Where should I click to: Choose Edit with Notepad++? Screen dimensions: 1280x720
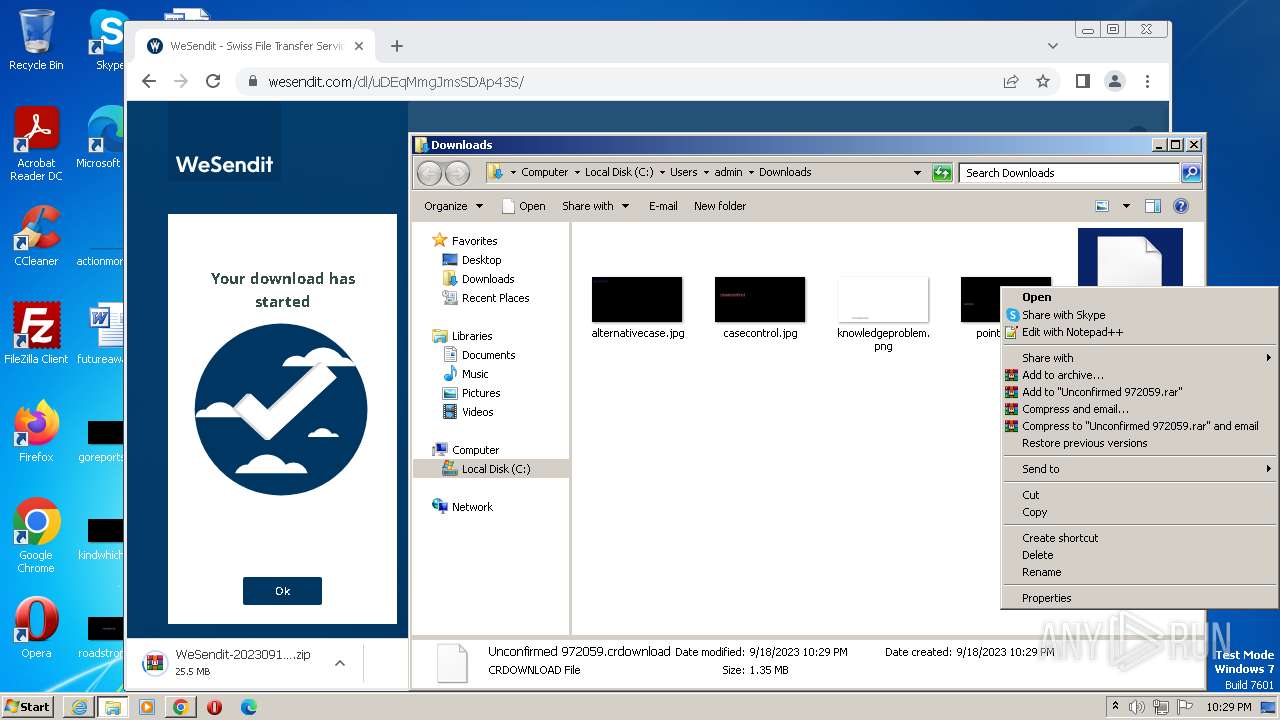coord(1140,332)
